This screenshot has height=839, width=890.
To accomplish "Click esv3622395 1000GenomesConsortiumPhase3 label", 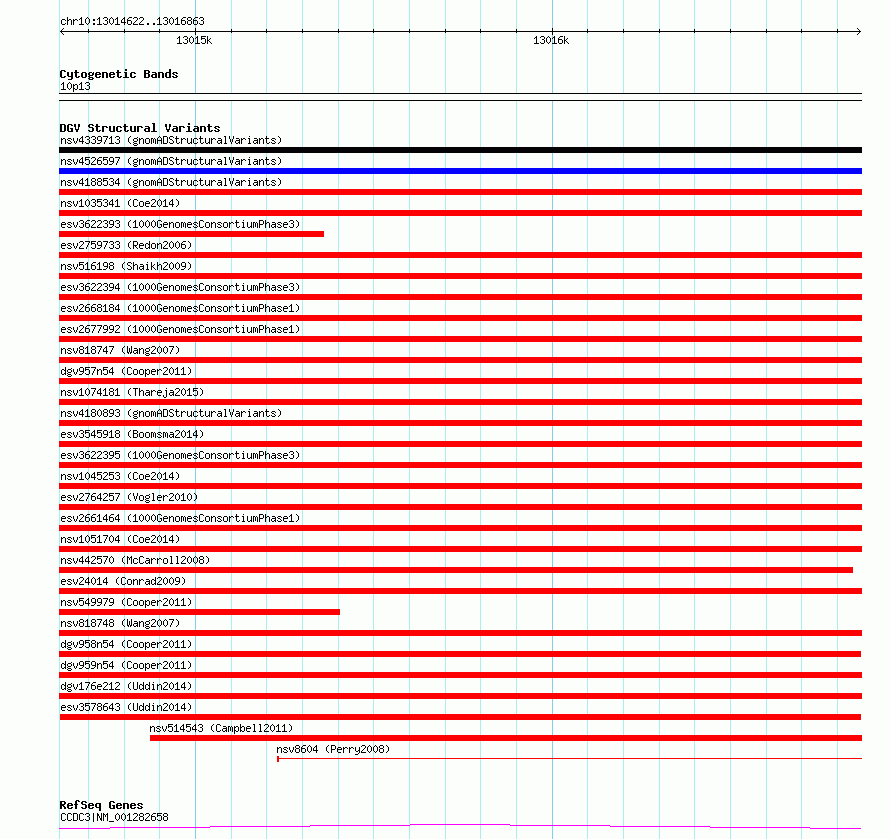I will [180, 455].
